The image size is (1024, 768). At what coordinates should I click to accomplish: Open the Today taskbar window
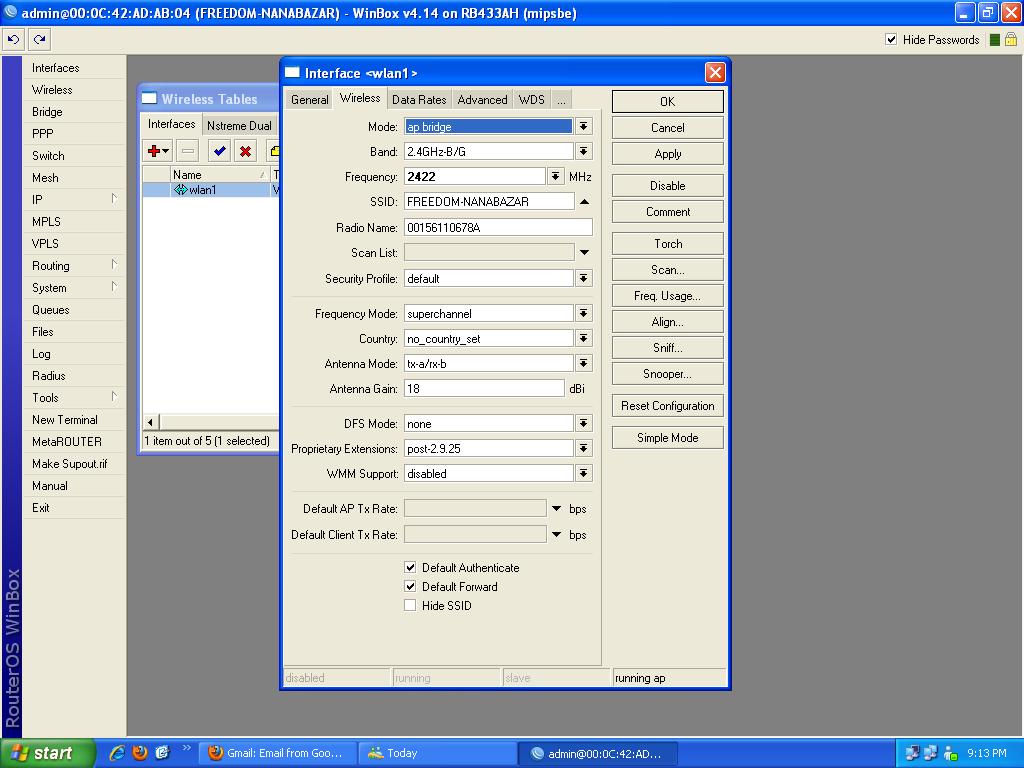click(438, 753)
